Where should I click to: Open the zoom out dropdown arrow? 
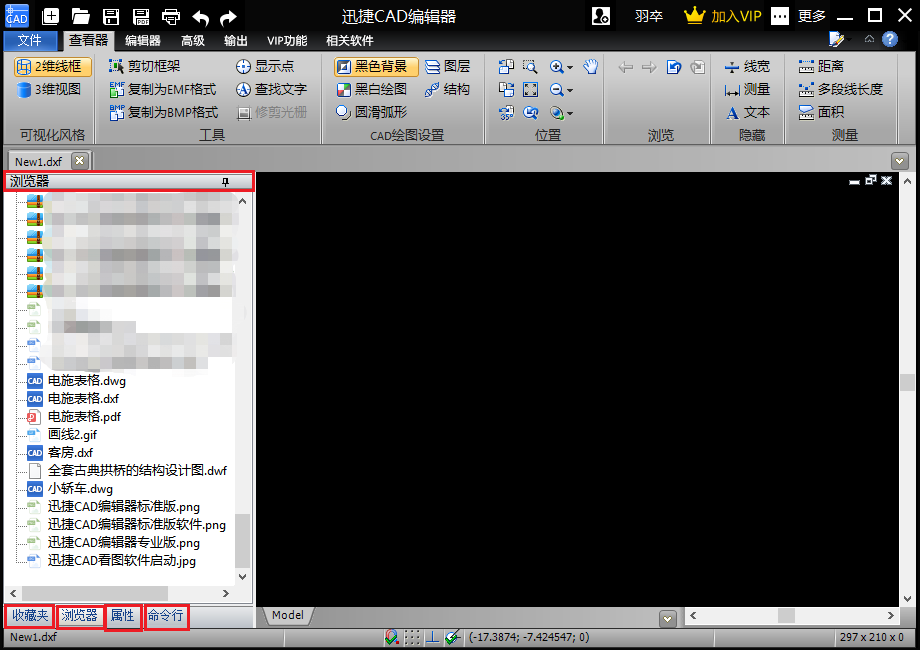coord(570,91)
